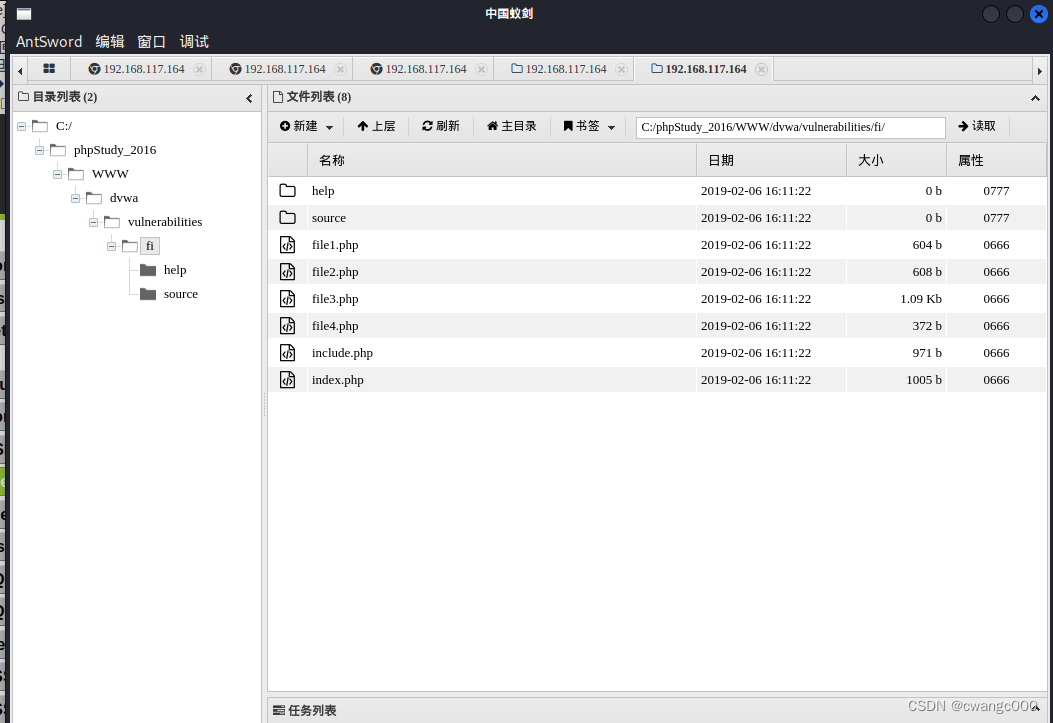Collapse the vulnerabilities tree node

tap(93, 222)
